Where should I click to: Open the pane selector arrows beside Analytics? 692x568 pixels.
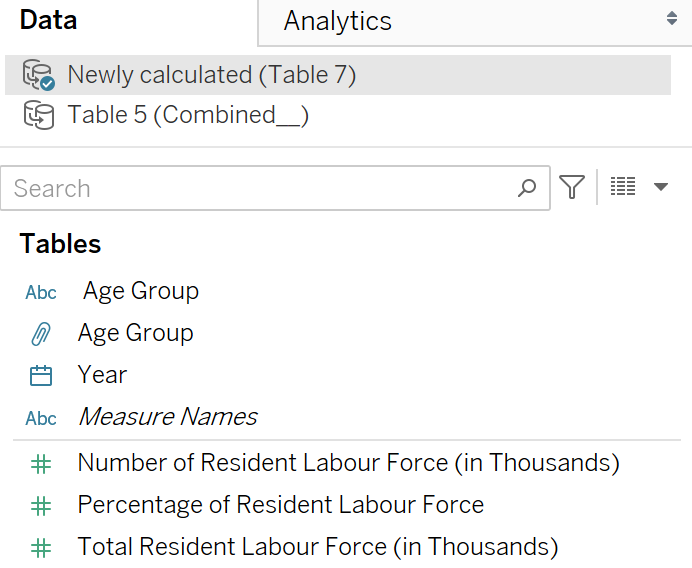pyautogui.click(x=671, y=20)
